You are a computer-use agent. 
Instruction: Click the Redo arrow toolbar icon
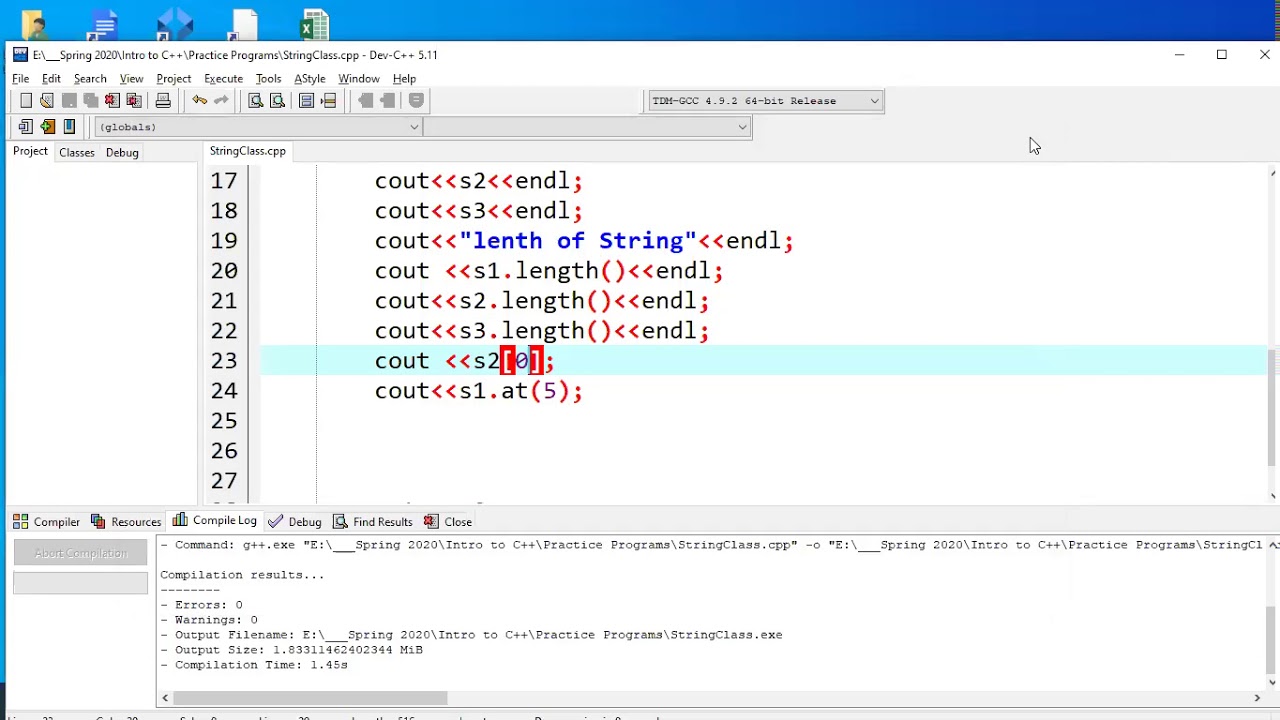(221, 100)
